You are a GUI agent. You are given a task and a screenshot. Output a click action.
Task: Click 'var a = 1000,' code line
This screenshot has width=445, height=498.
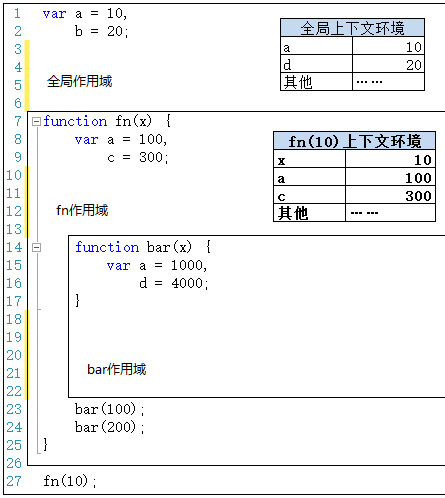coord(157,266)
